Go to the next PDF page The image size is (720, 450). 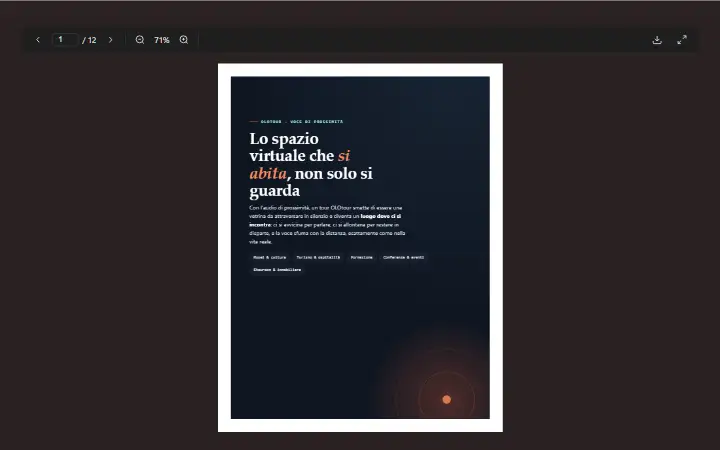pos(110,40)
